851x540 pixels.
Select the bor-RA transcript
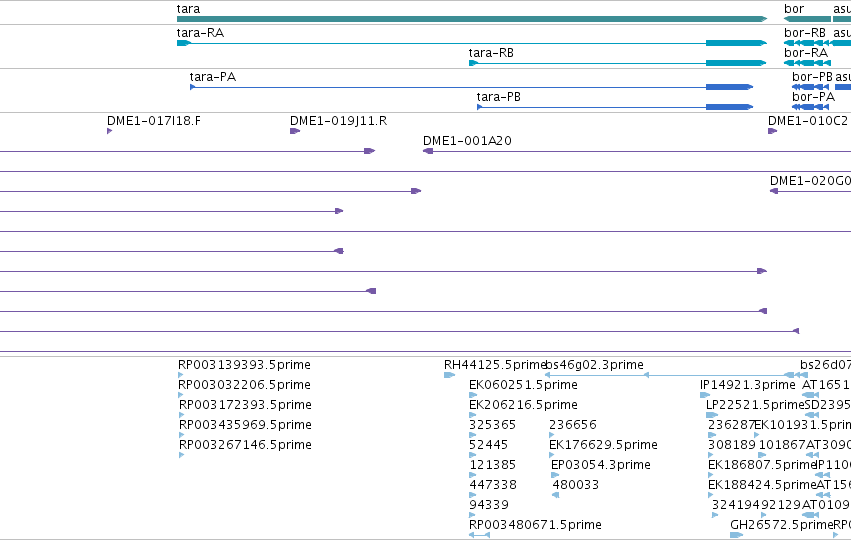pyautogui.click(x=807, y=63)
